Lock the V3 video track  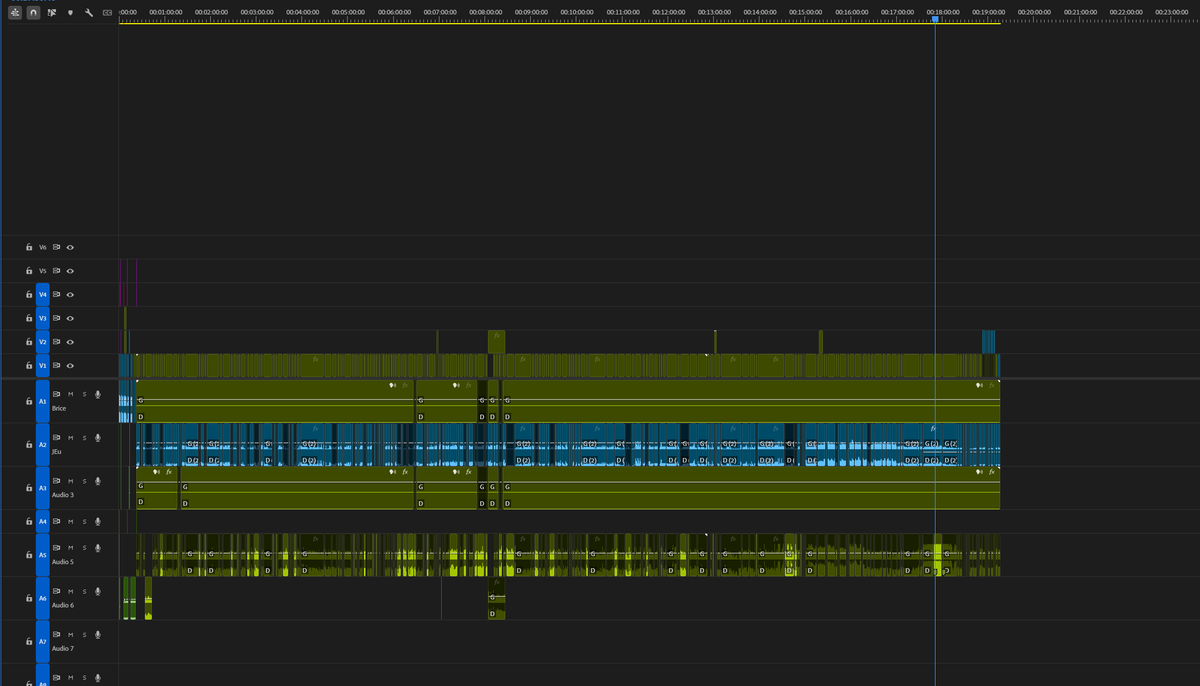coord(29,318)
